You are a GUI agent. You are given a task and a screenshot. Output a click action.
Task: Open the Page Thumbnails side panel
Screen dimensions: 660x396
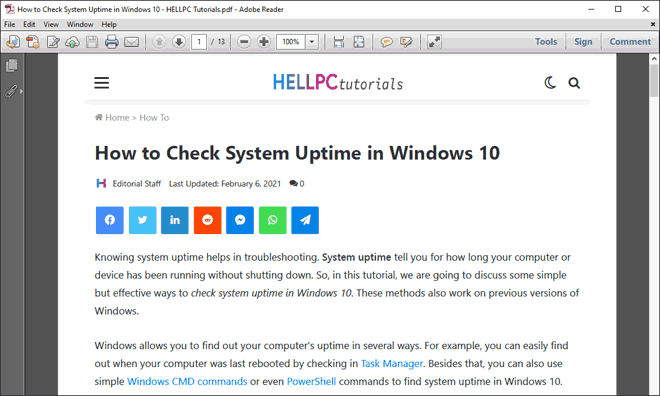coord(11,65)
